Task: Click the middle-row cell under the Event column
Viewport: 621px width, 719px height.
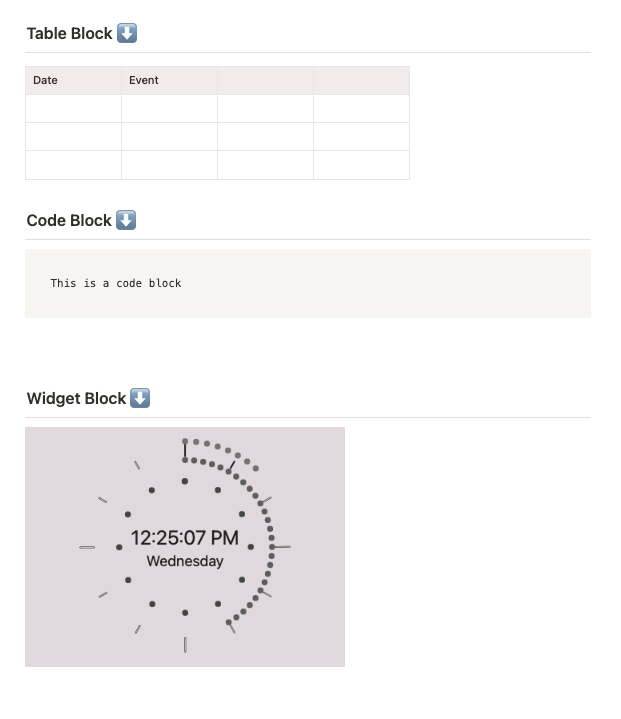Action: pos(169,136)
